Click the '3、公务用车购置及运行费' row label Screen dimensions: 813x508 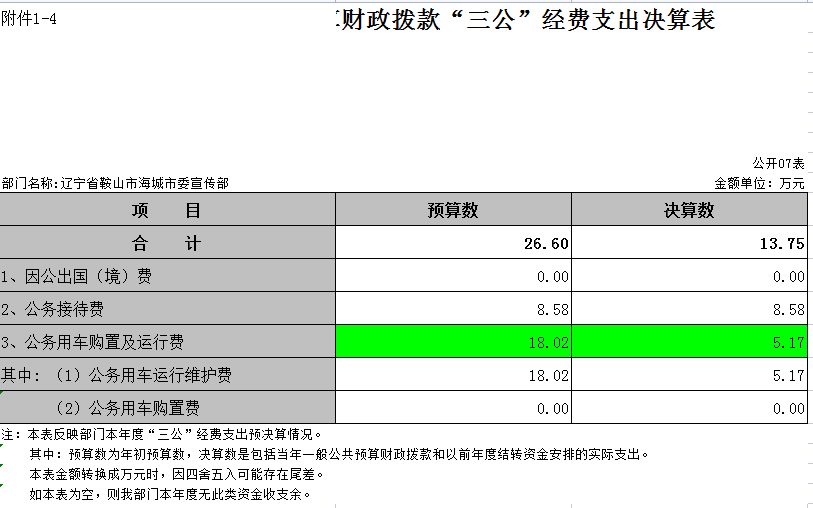pyautogui.click(x=167, y=342)
